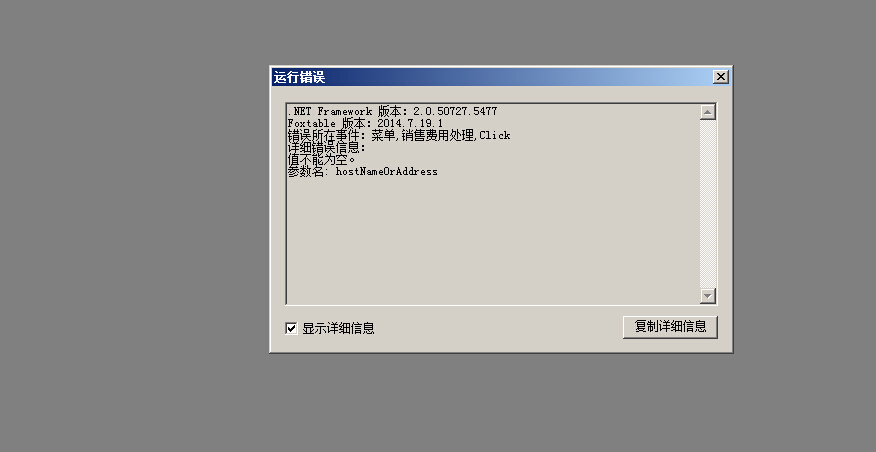Click the 错误所在事件 line

[x=399, y=135]
